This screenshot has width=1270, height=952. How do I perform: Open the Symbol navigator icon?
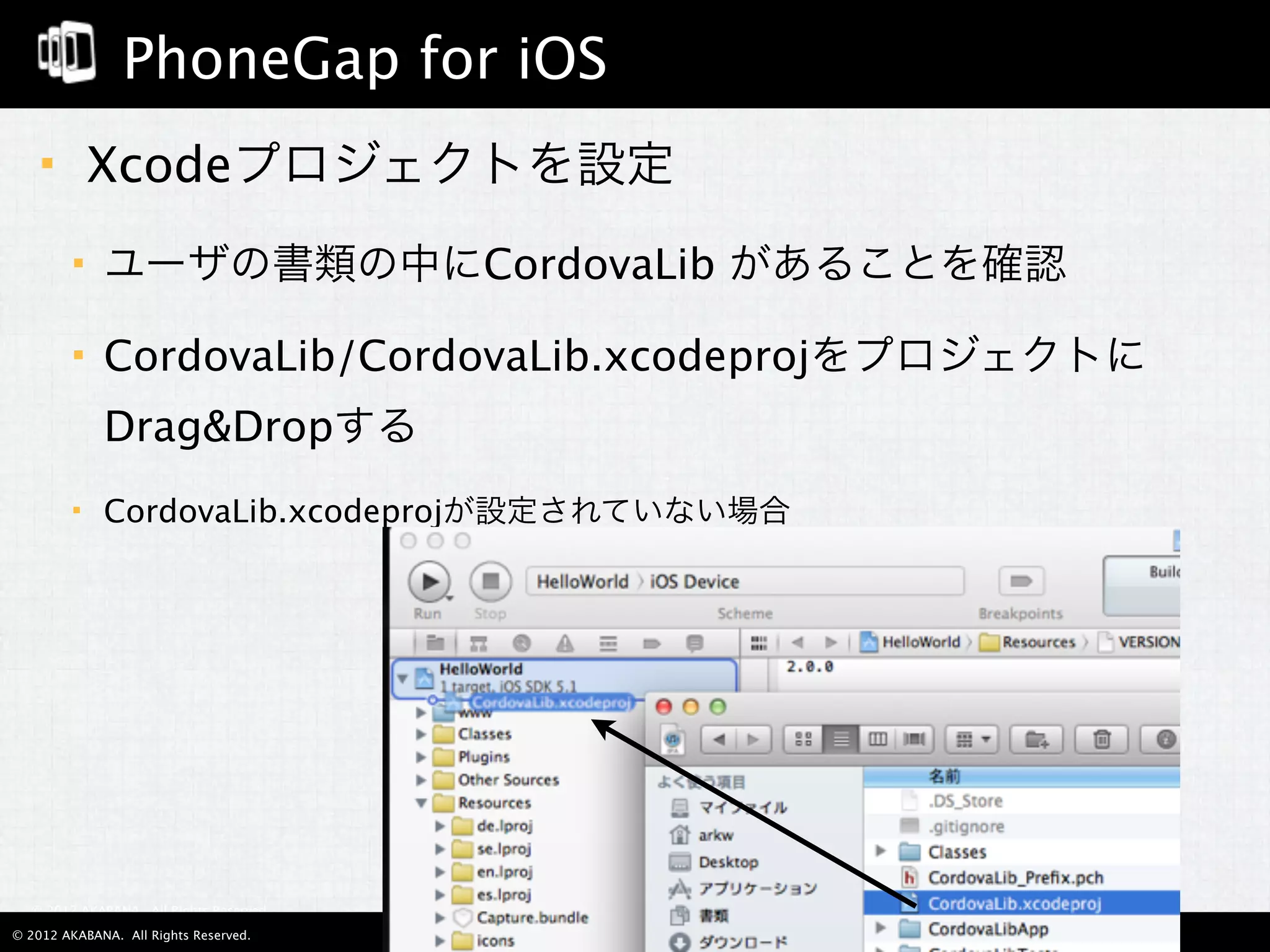pos(478,643)
